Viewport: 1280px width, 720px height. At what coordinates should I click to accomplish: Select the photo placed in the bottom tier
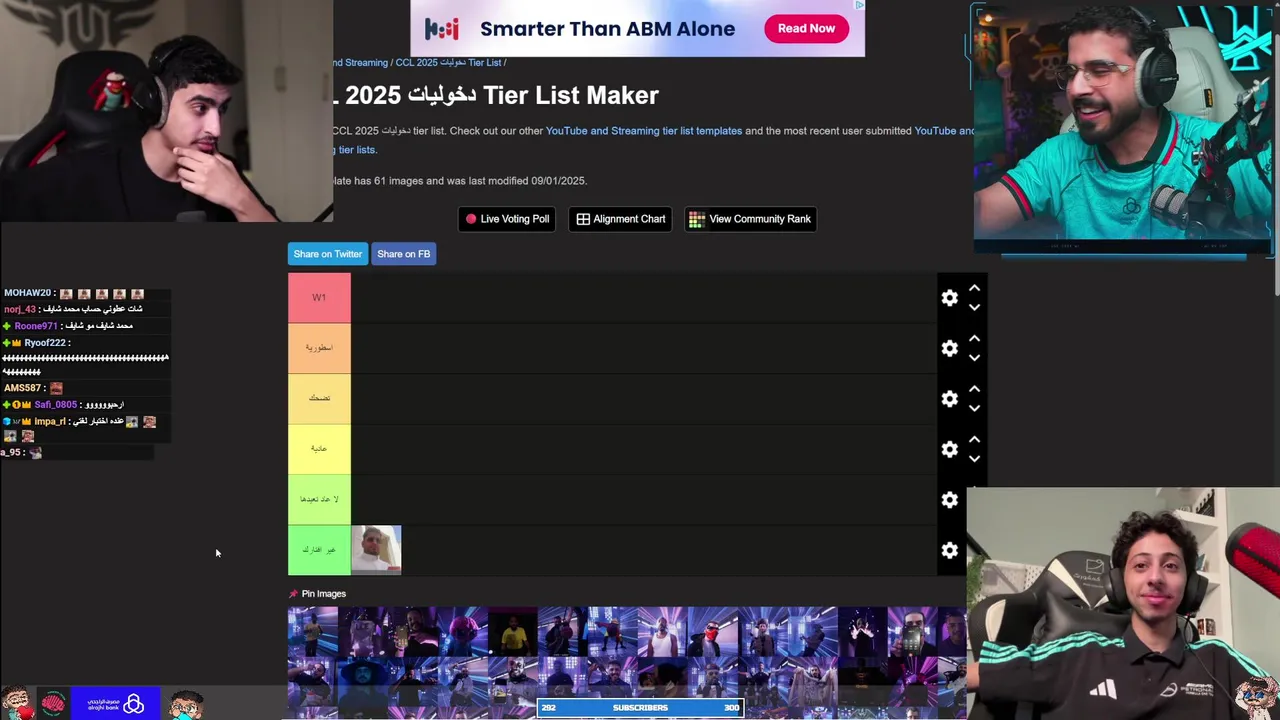tap(376, 550)
